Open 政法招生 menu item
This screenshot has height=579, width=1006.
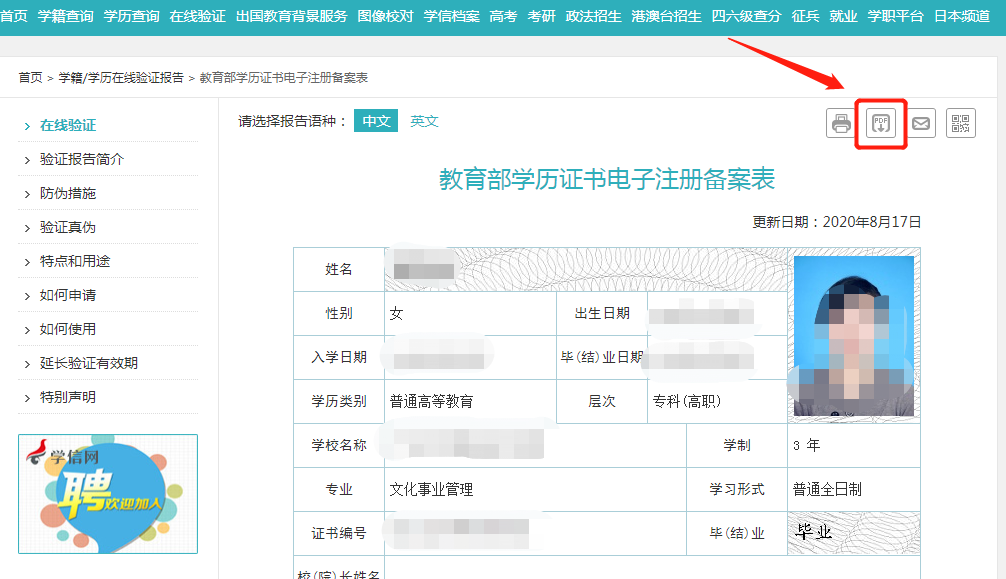tap(593, 16)
